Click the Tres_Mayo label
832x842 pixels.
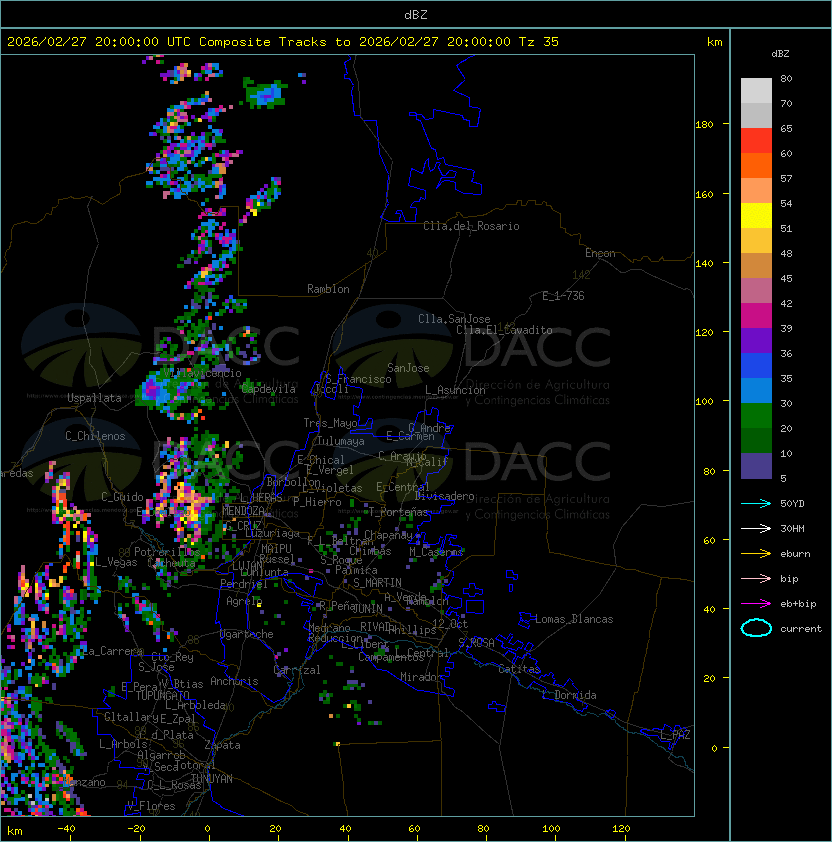coord(330,423)
